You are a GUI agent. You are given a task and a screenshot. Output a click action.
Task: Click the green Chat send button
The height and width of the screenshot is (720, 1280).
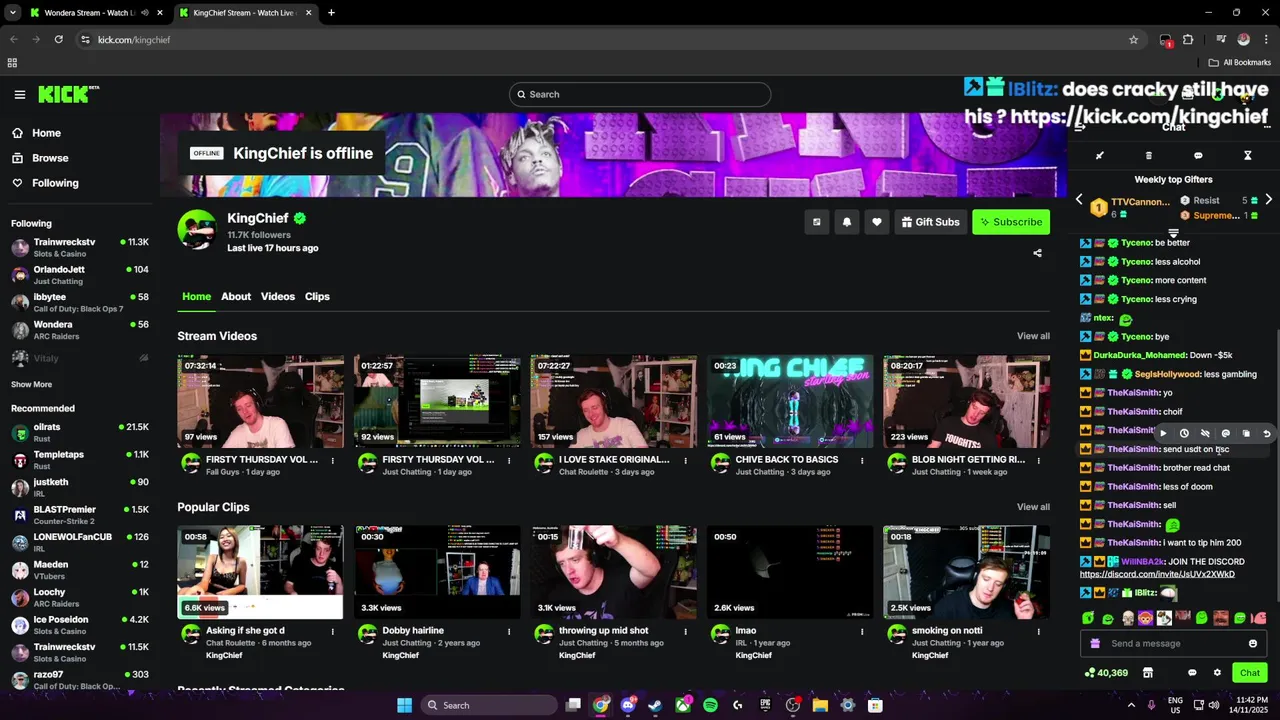pos(1249,673)
